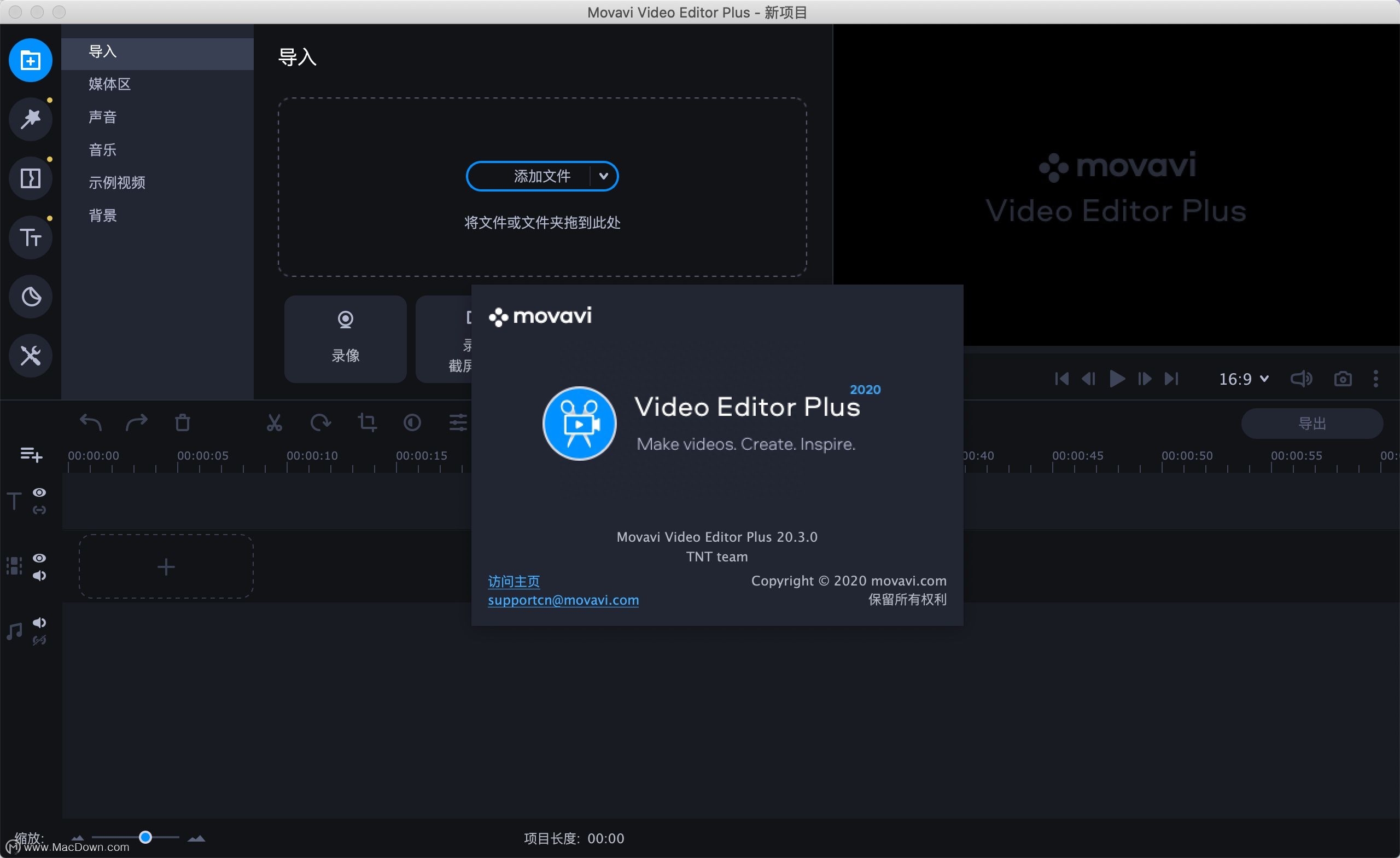Switch to the 示例视频 tab
Screen dimensions: 1400x858
pyautogui.click(x=117, y=183)
